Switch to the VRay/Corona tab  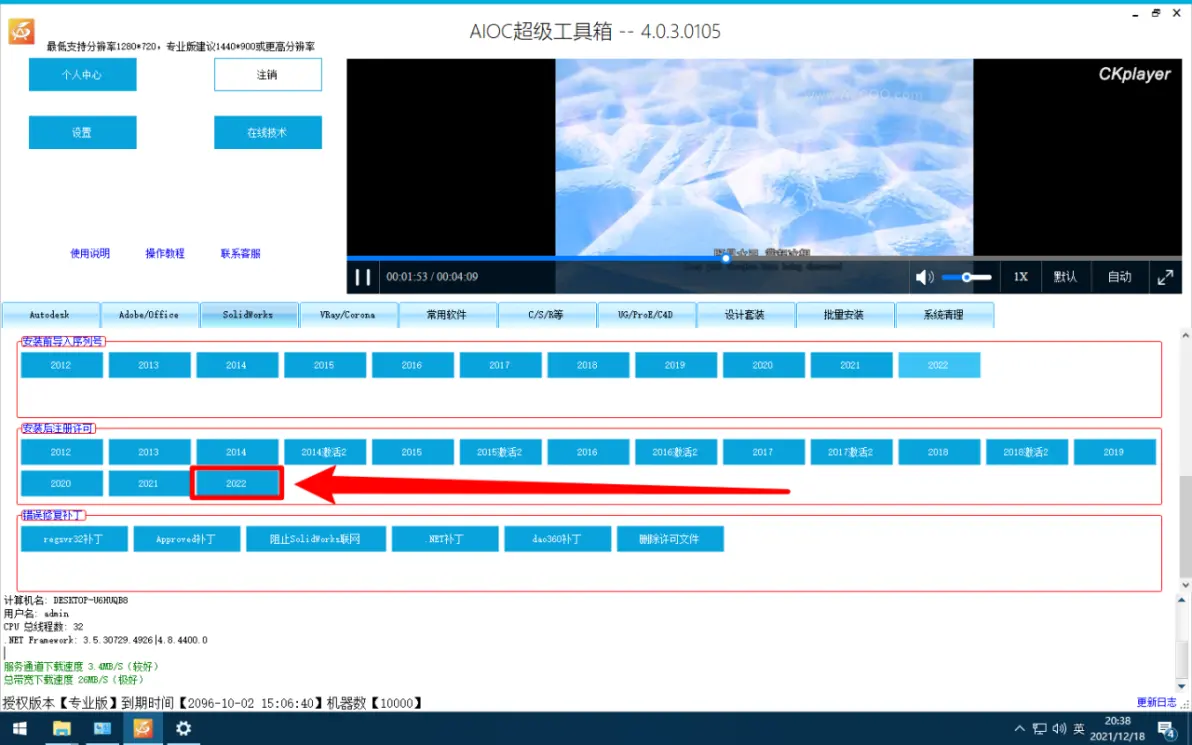click(347, 315)
